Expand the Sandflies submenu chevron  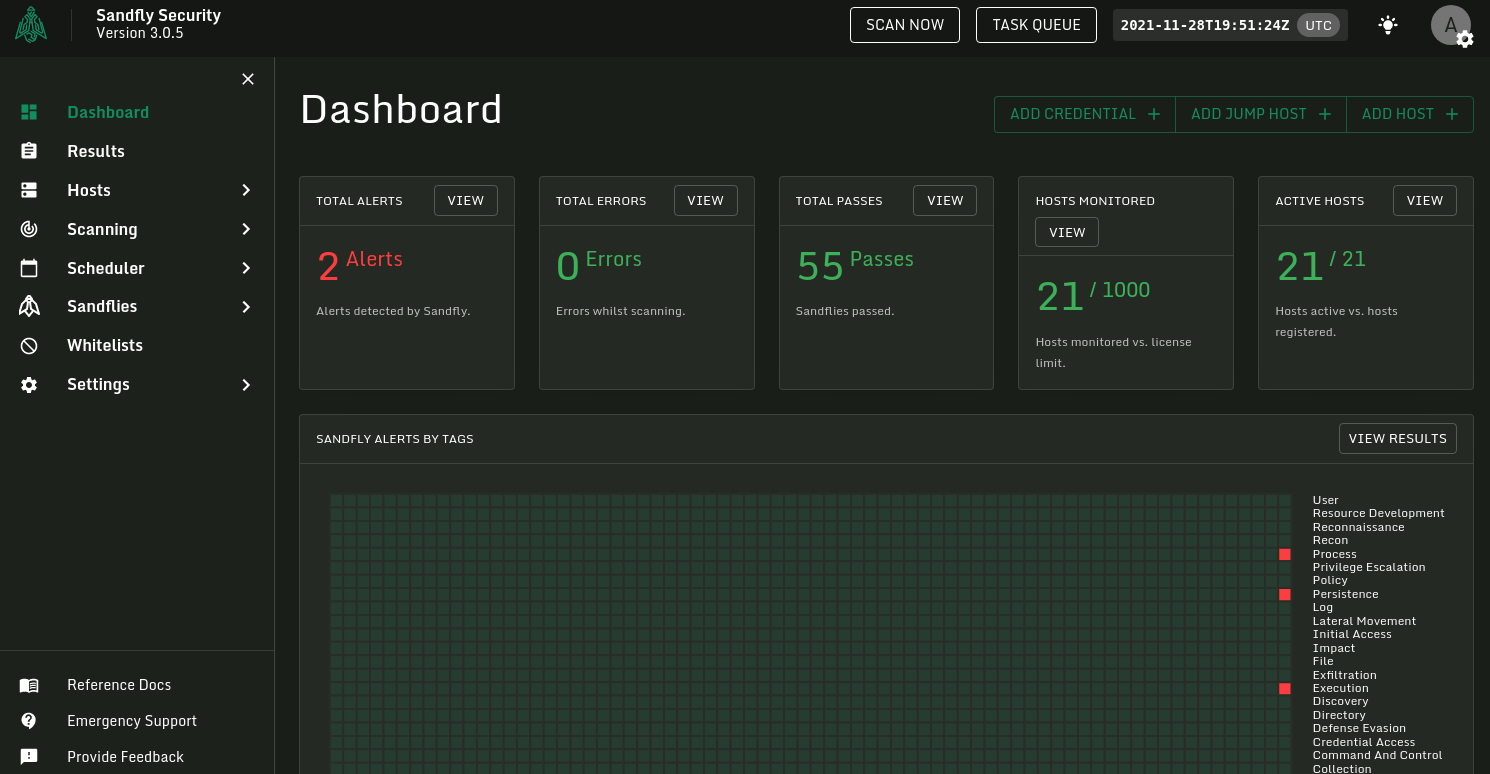coord(246,307)
